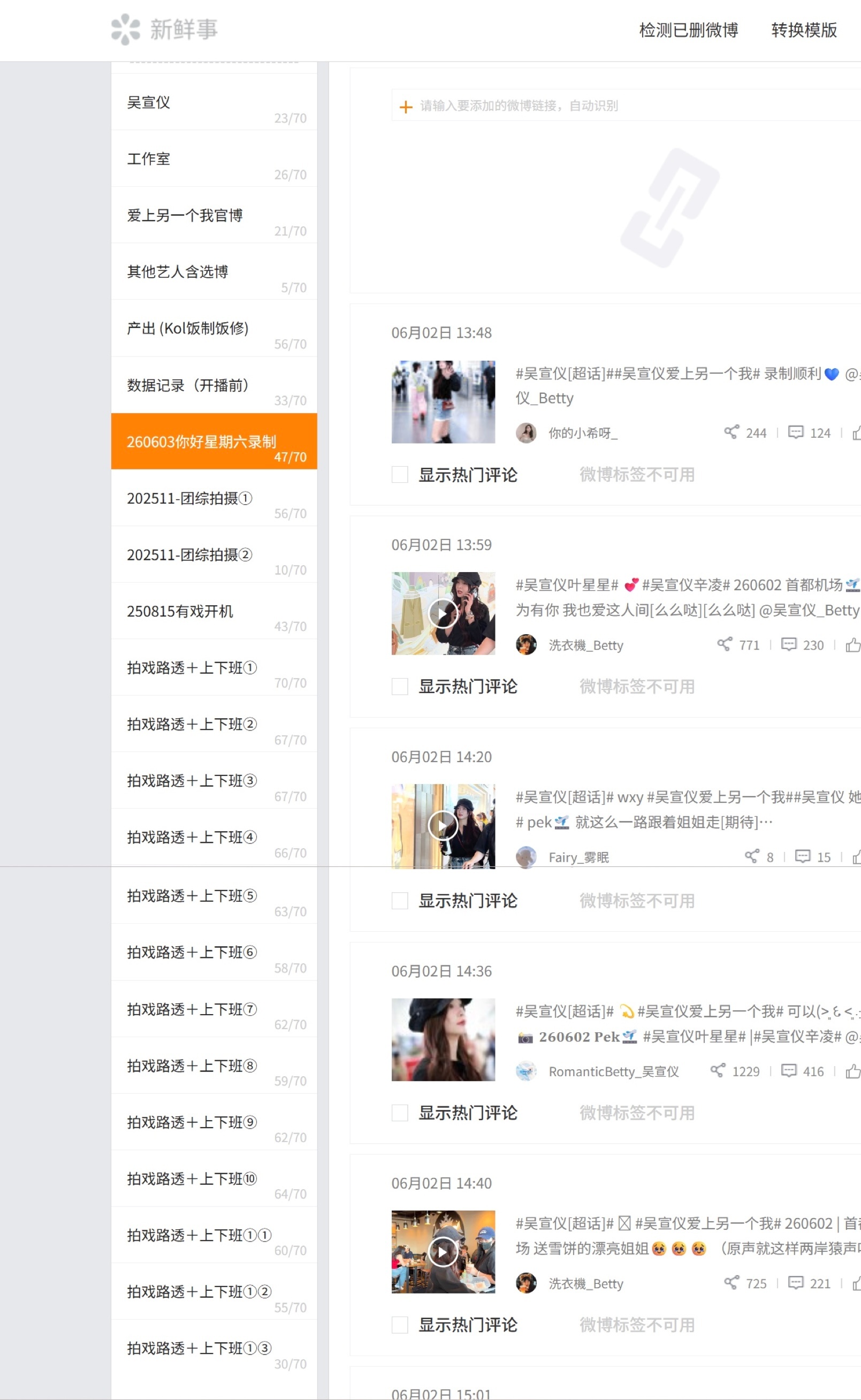Play the video on 13:59 post

point(443,613)
